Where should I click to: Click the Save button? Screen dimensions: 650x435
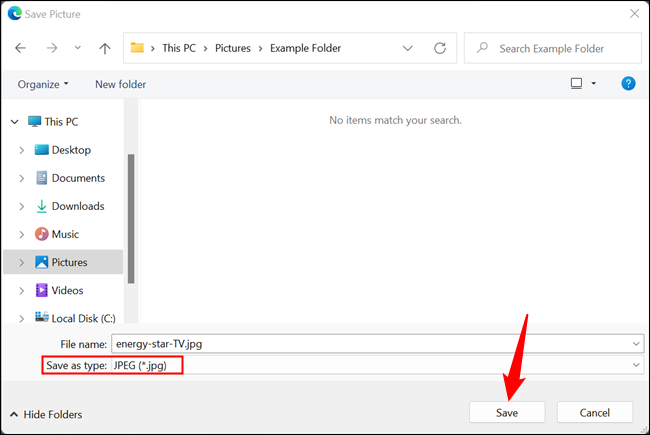[x=507, y=412]
